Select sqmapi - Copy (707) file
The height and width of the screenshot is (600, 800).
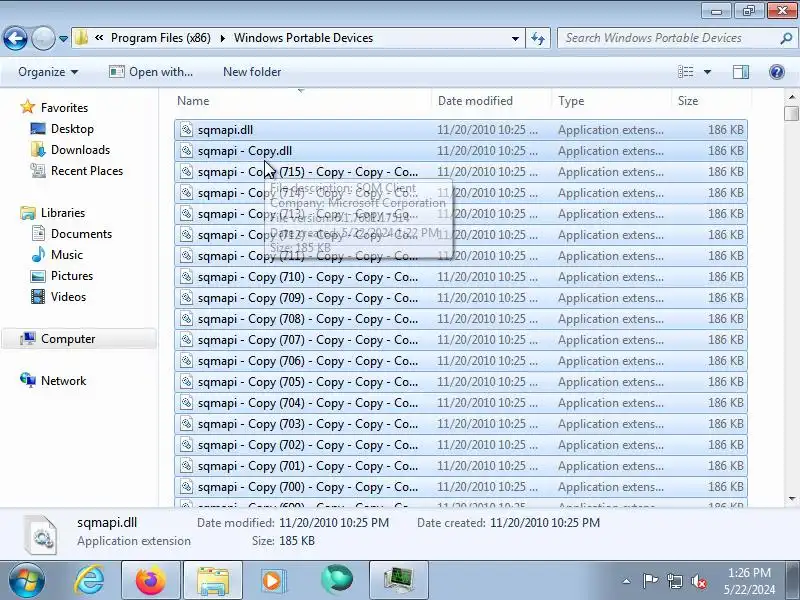461,339
